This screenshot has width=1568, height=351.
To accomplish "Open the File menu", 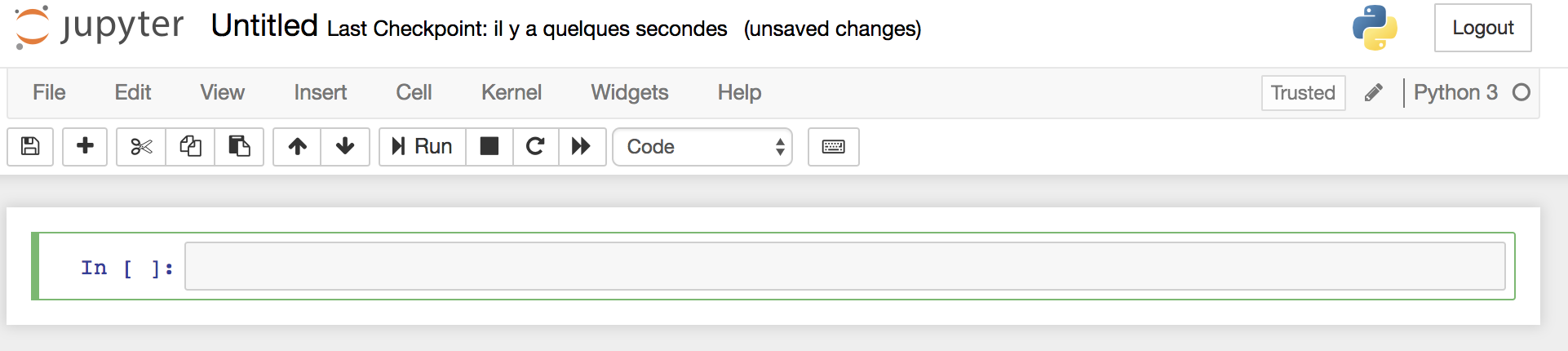I will (49, 92).
